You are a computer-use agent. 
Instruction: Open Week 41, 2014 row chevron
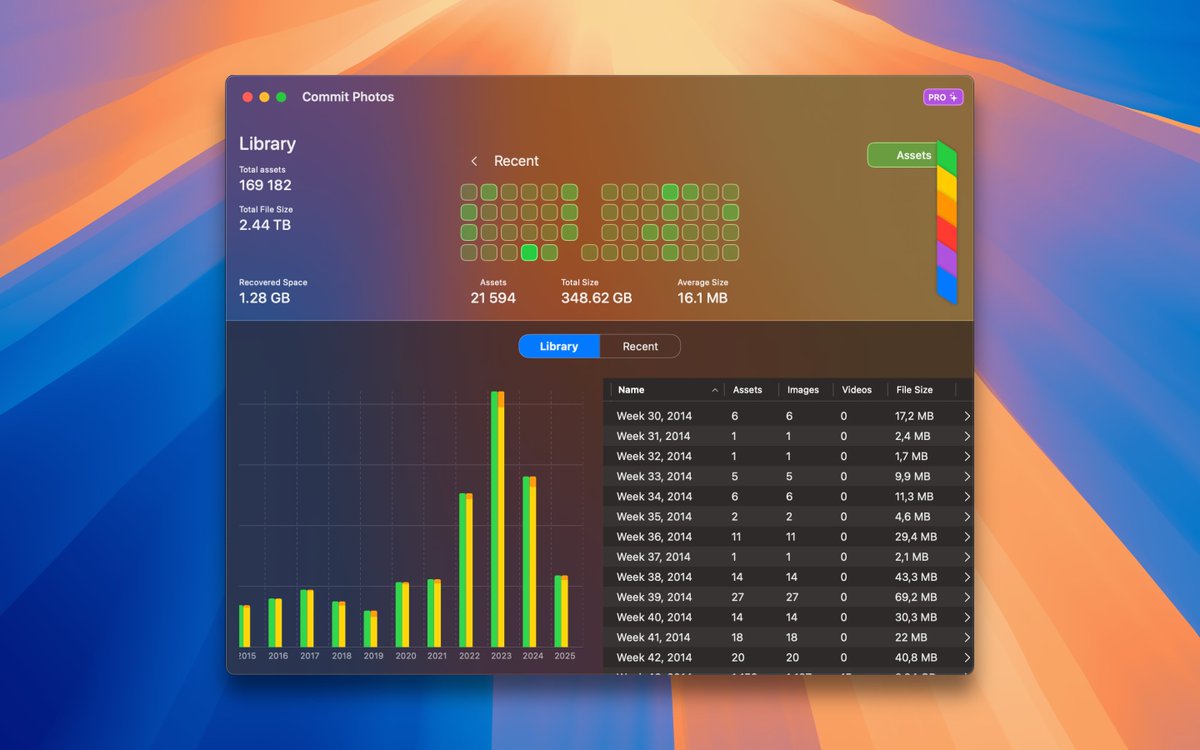[967, 637]
